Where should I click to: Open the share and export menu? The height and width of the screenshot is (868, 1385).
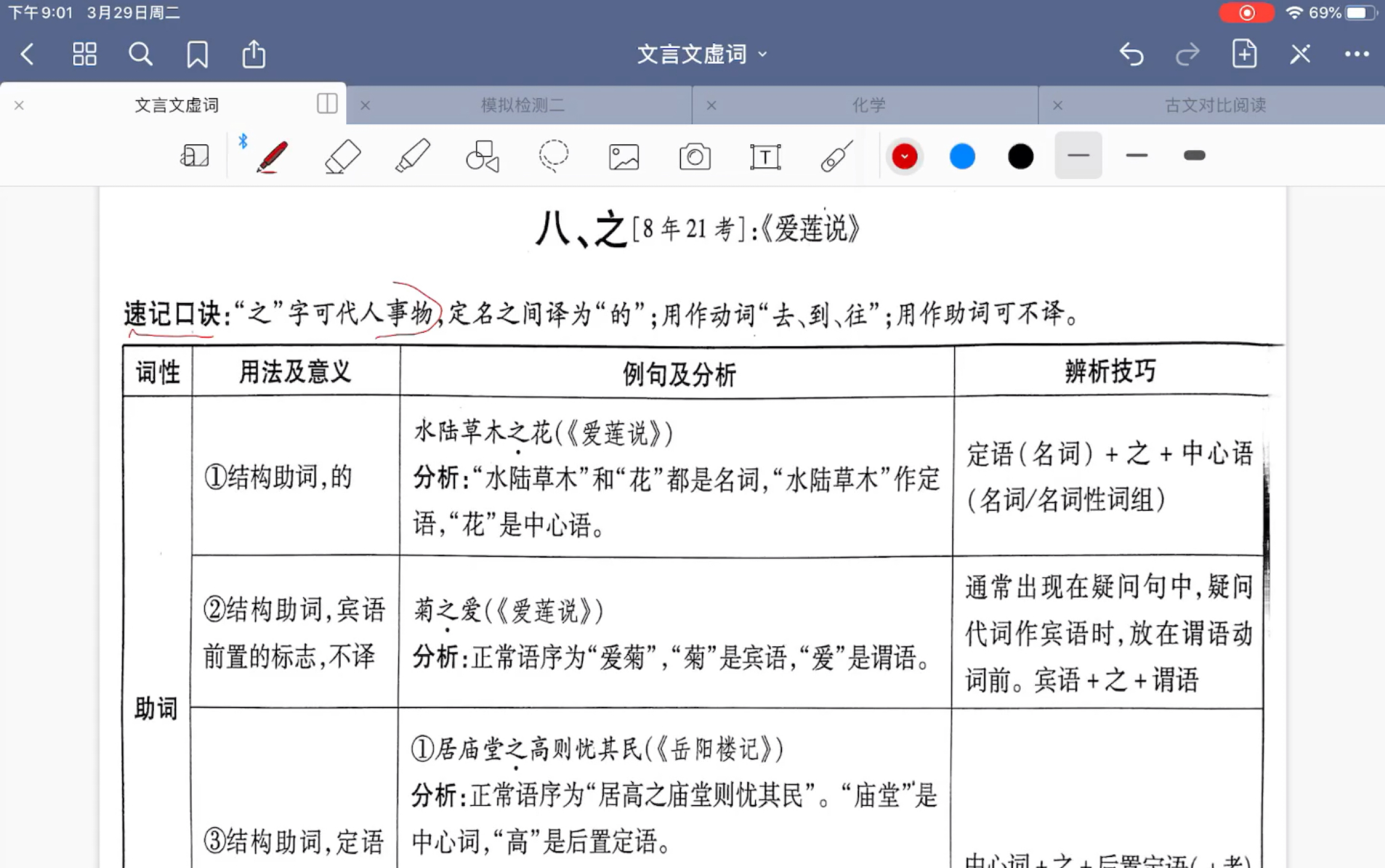(254, 53)
